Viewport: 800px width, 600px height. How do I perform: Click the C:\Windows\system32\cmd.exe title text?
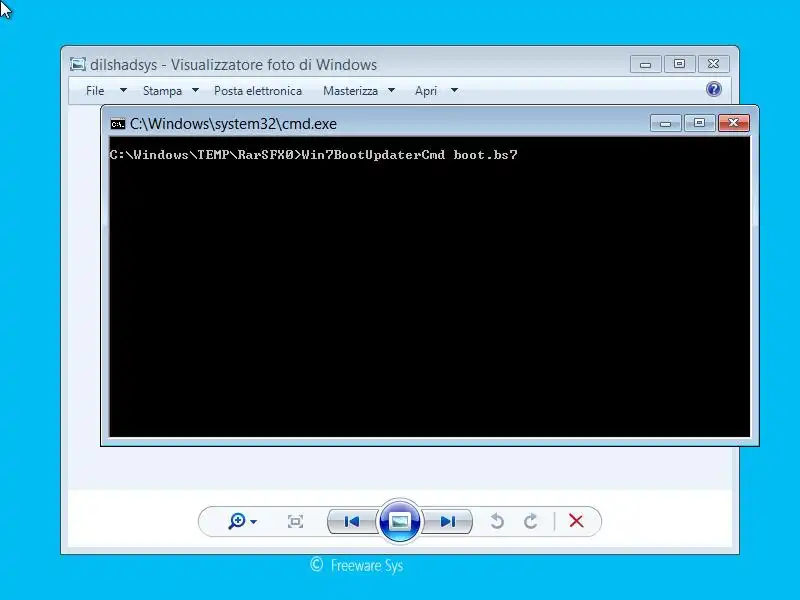pyautogui.click(x=233, y=124)
